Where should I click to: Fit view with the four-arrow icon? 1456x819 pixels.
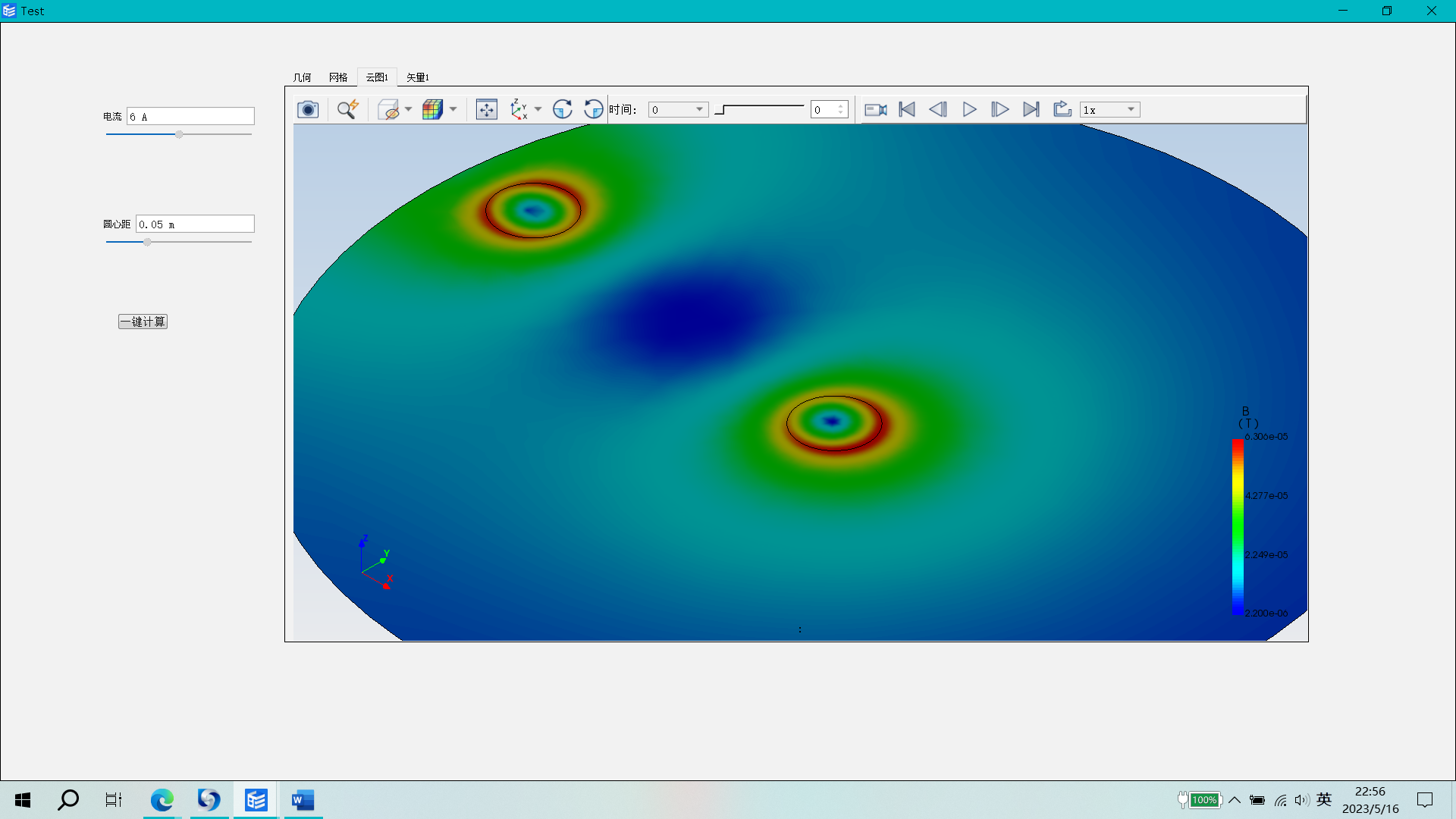(x=486, y=109)
